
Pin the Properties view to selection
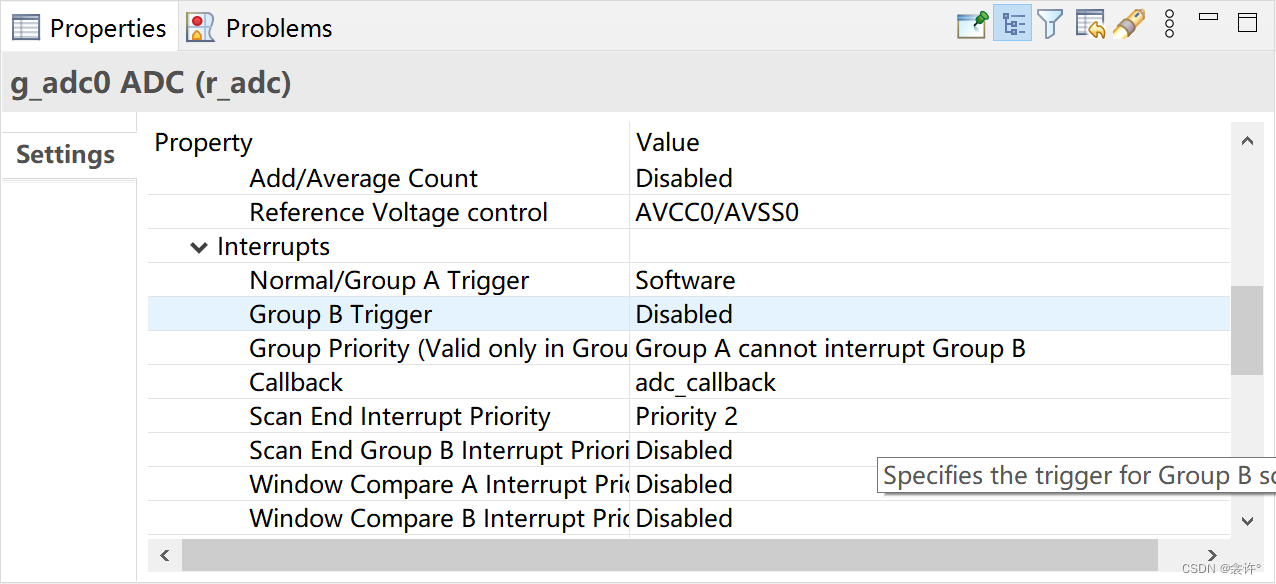[x=972, y=25]
